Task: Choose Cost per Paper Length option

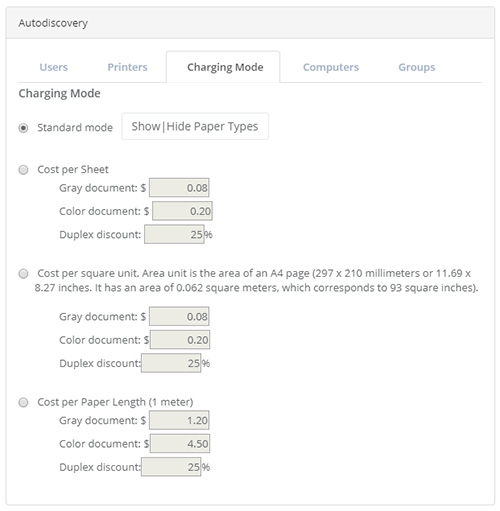Action: pos(23,403)
